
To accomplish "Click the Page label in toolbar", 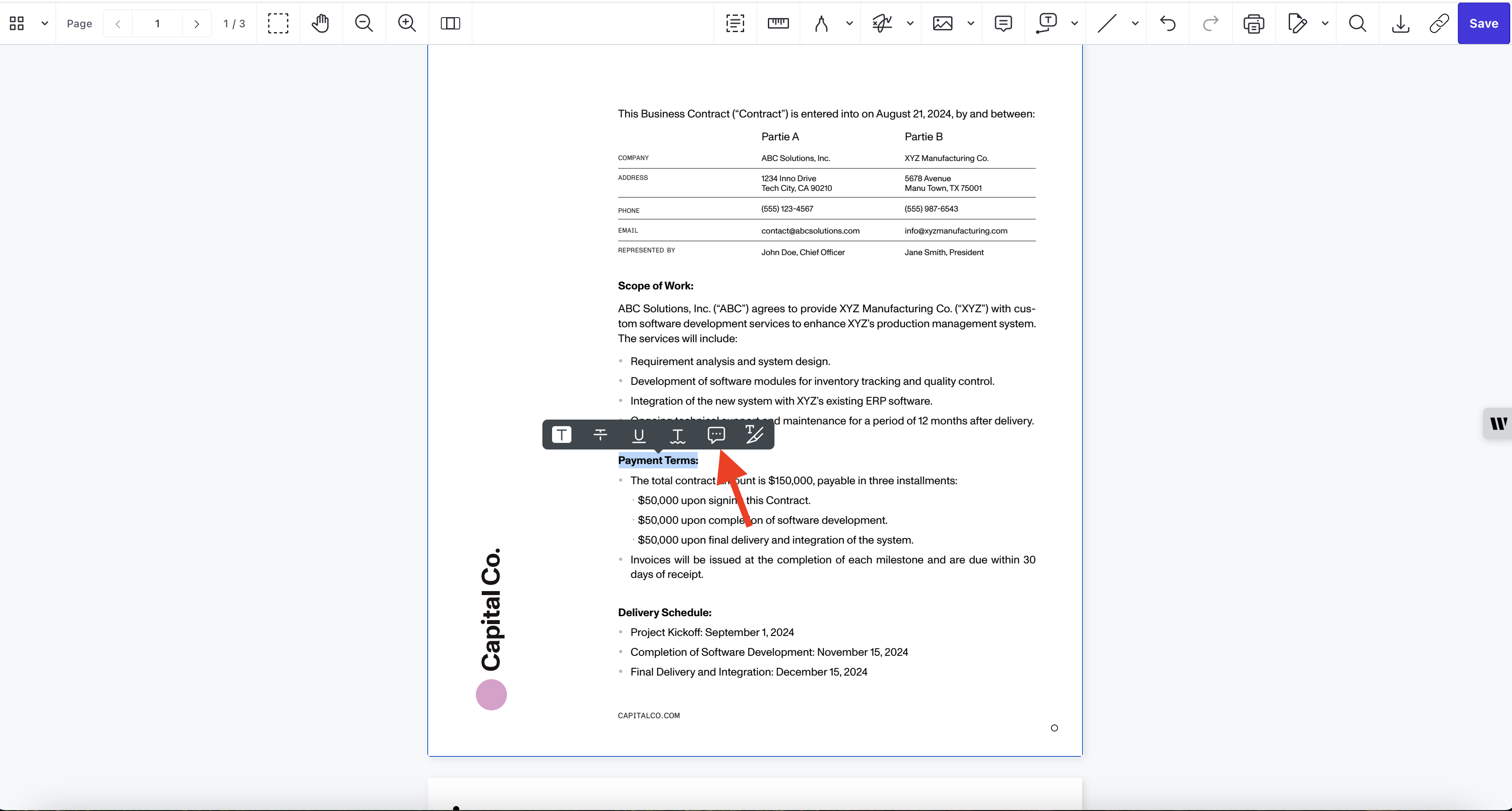I will click(79, 23).
